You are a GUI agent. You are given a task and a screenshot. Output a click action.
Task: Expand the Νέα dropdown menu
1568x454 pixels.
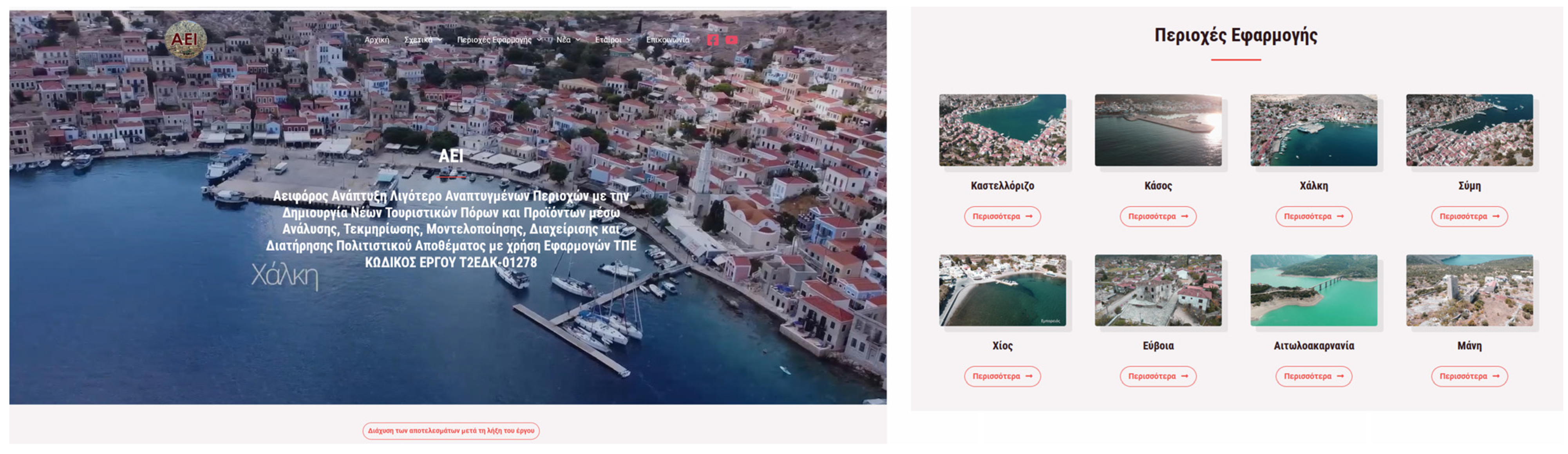(x=568, y=40)
